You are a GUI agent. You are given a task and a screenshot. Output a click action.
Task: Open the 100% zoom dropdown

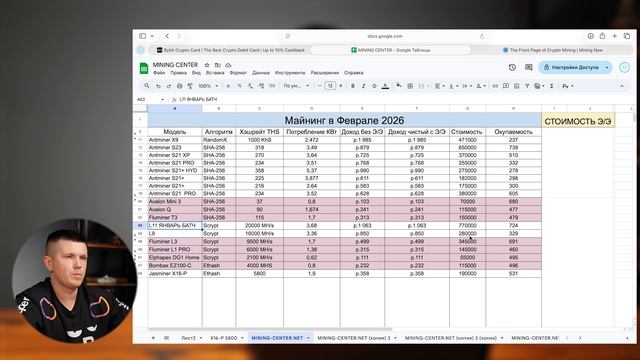pyautogui.click(x=208, y=86)
